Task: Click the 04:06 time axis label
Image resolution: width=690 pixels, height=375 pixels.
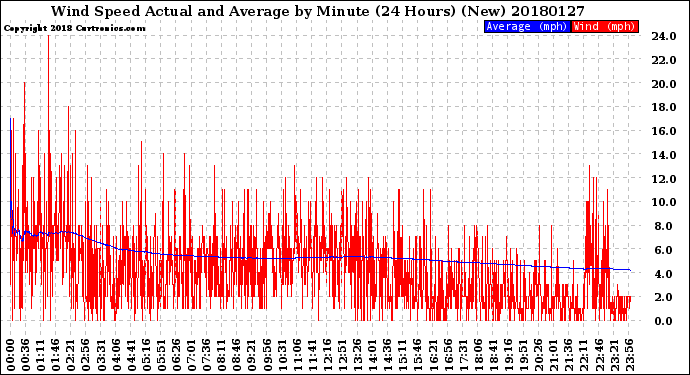Action: coord(116,355)
